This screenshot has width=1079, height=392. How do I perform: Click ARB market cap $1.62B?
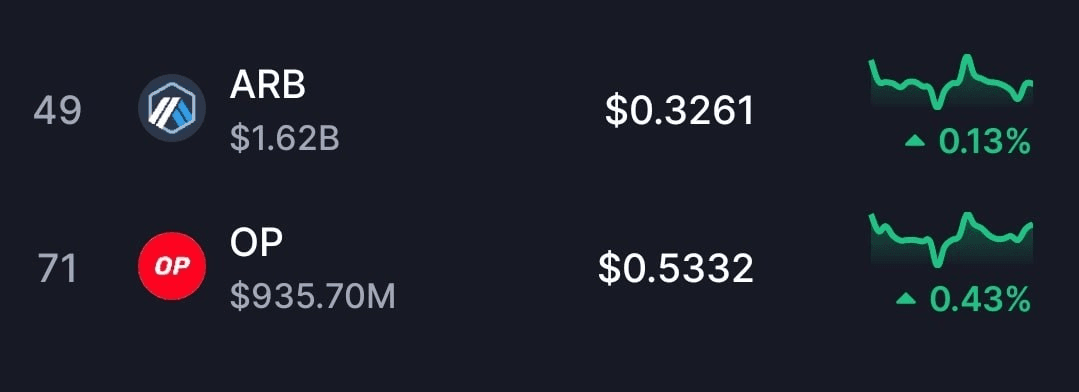(x=285, y=140)
